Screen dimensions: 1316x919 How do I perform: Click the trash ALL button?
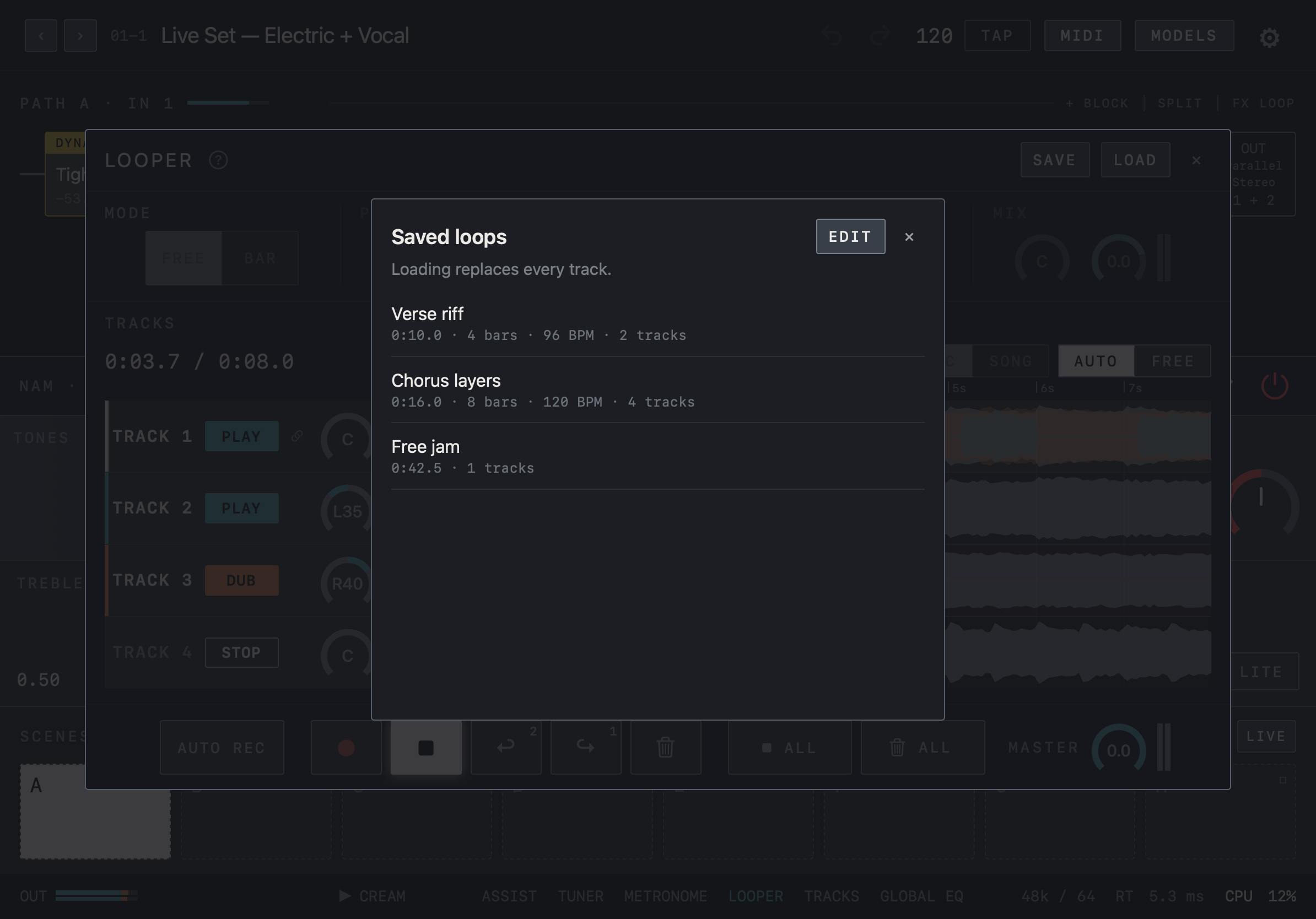click(922, 747)
